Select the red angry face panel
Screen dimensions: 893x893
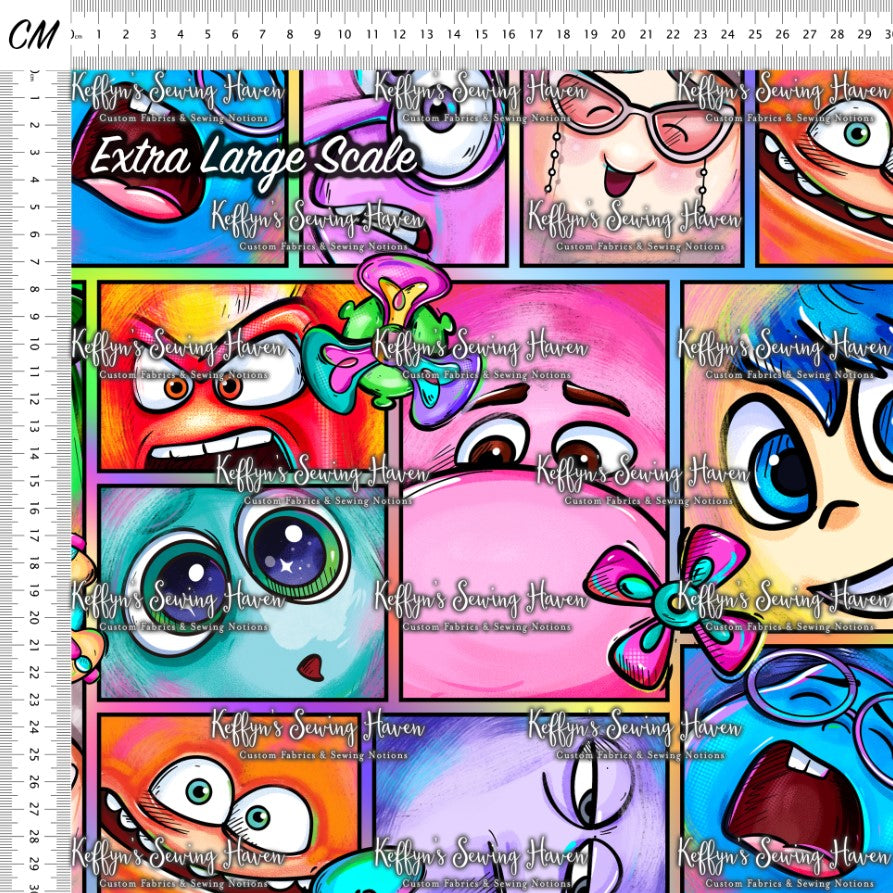[241, 376]
